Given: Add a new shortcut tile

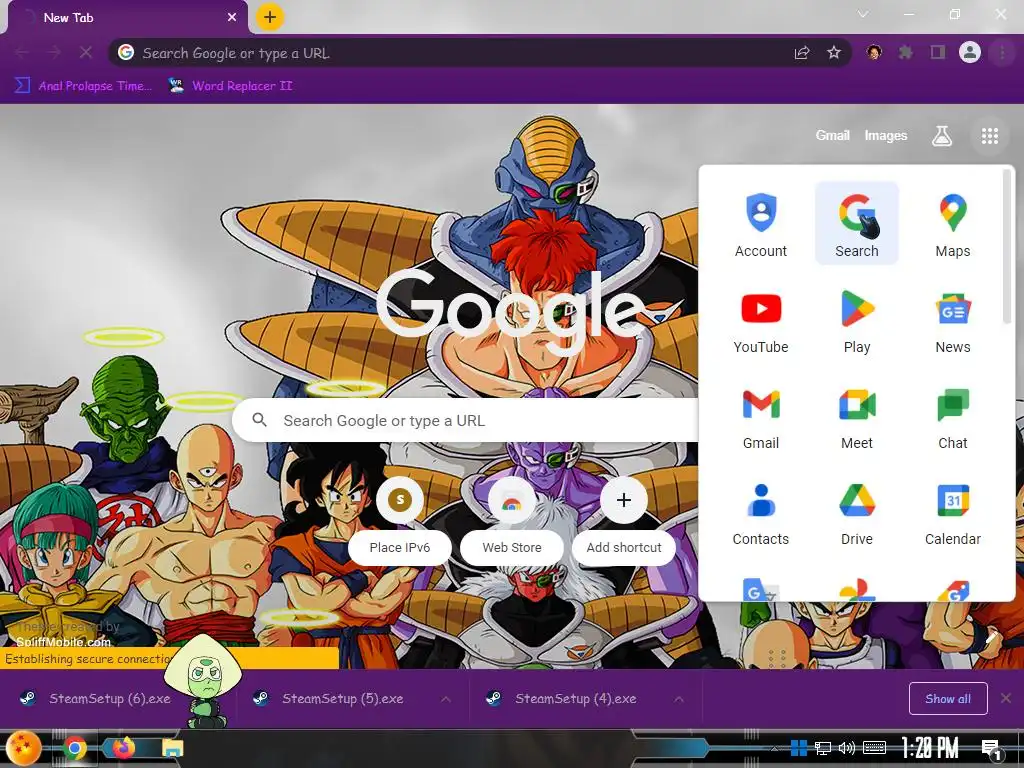Looking at the screenshot, I should click(624, 520).
